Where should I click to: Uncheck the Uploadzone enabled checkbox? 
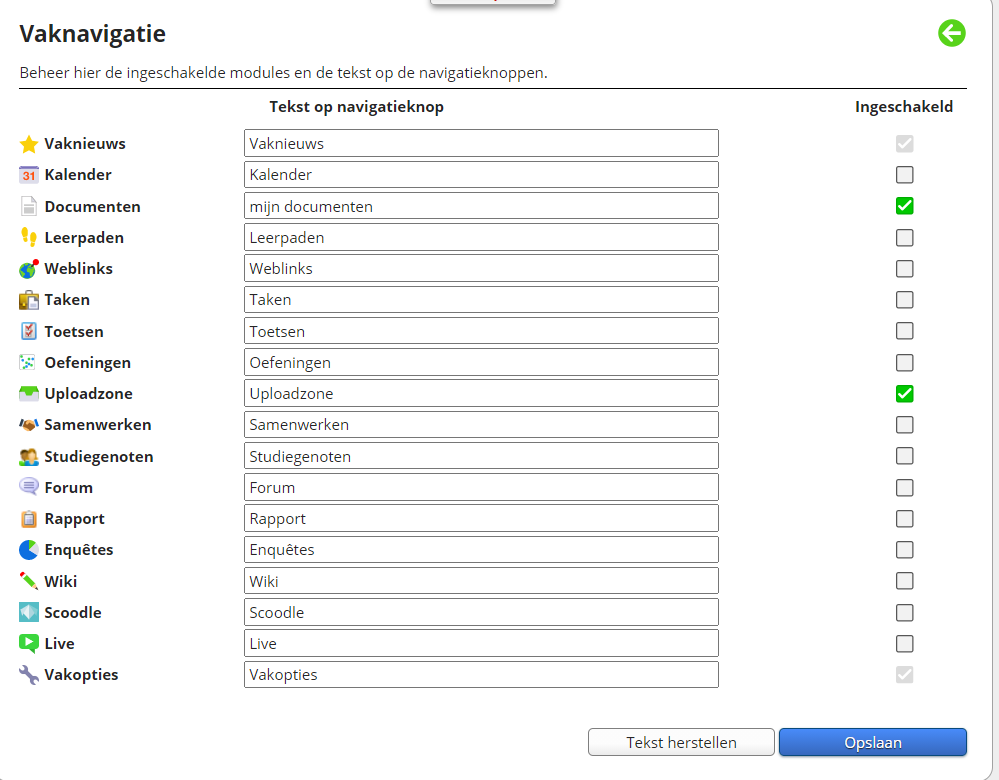pyautogui.click(x=904, y=394)
